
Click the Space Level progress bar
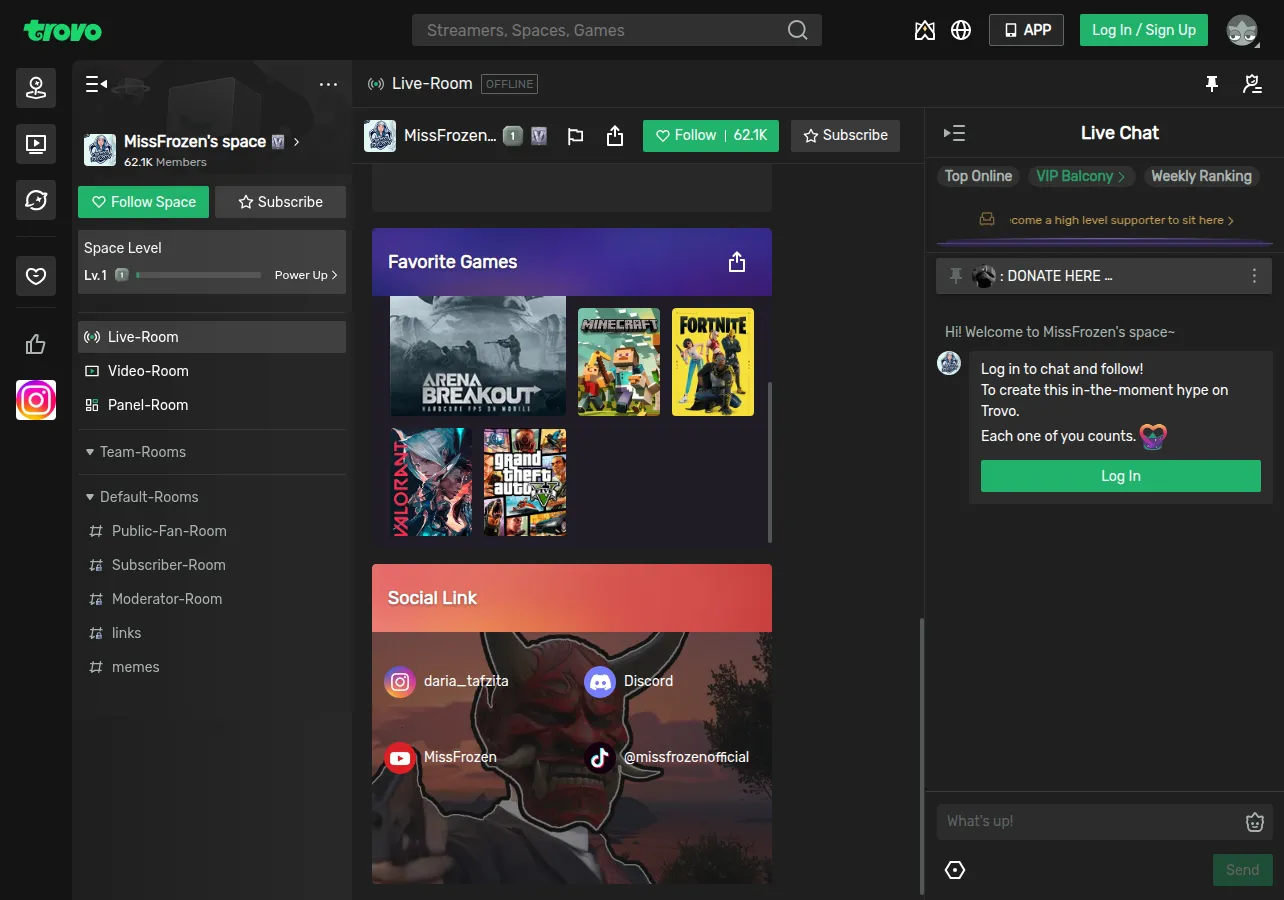(198, 275)
